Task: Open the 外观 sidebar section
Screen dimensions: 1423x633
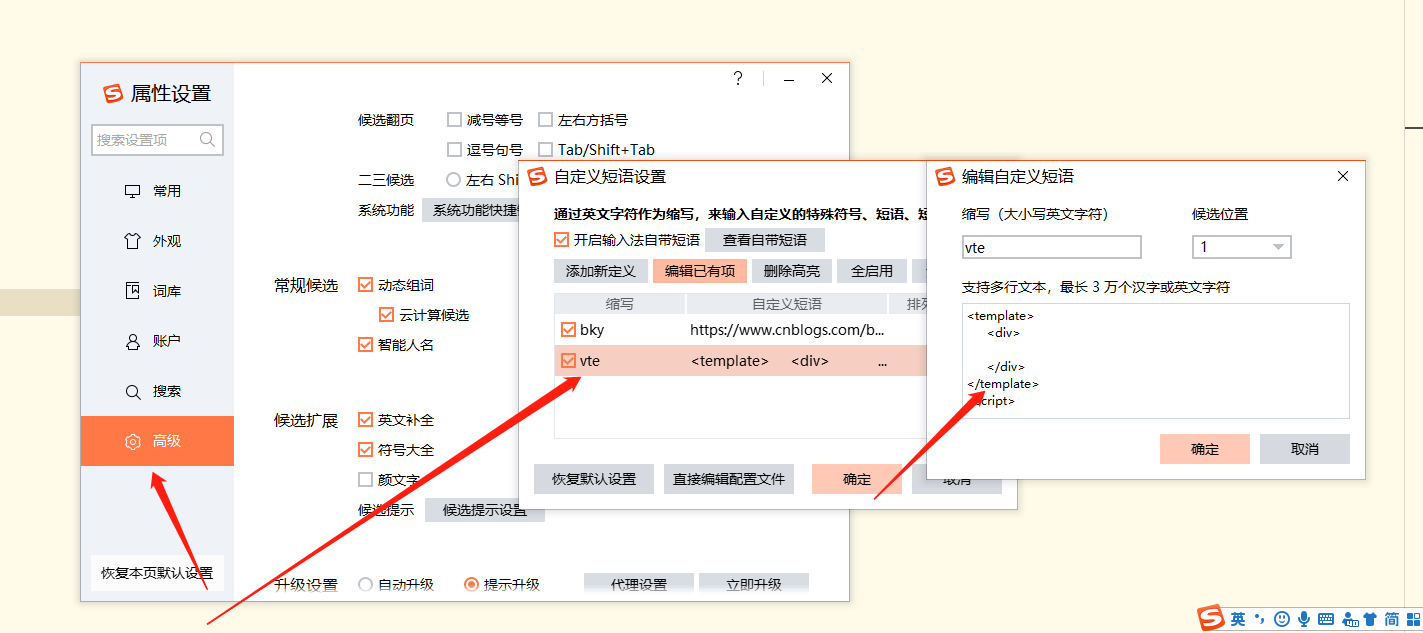Action: coord(157,241)
